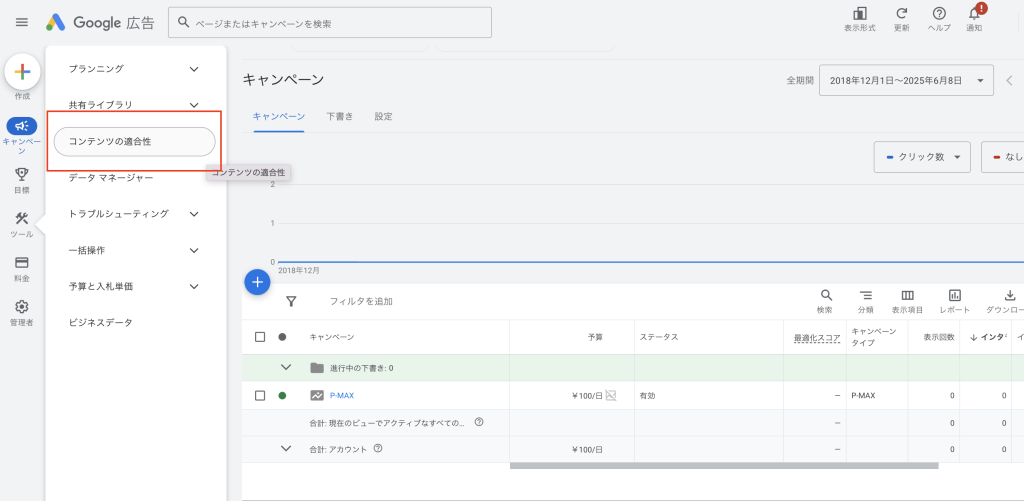1024x501 pixels.
Task: Toggle the select-all checkbox in table header
Action: pyautogui.click(x=260, y=337)
